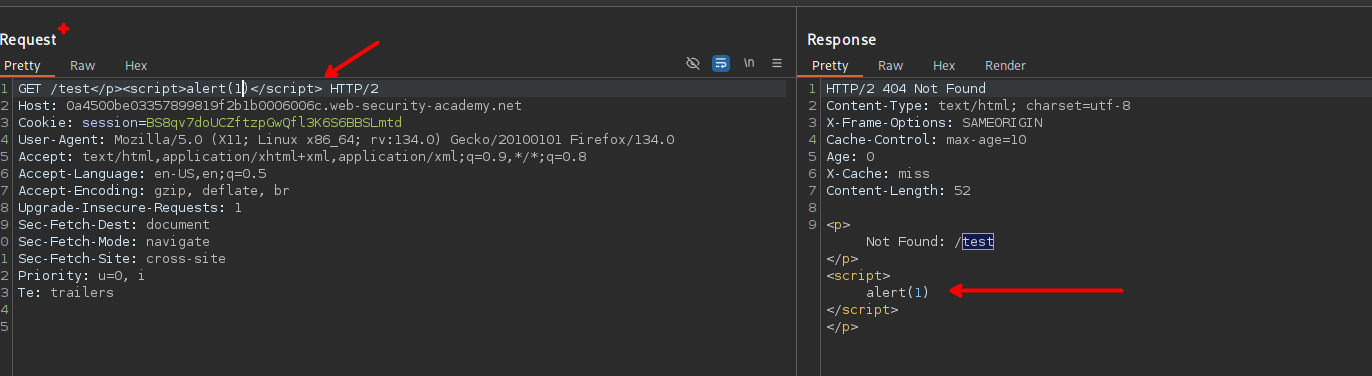Click the Host header line
Image resolution: width=1372 pixels, height=376 pixels.
(270, 106)
